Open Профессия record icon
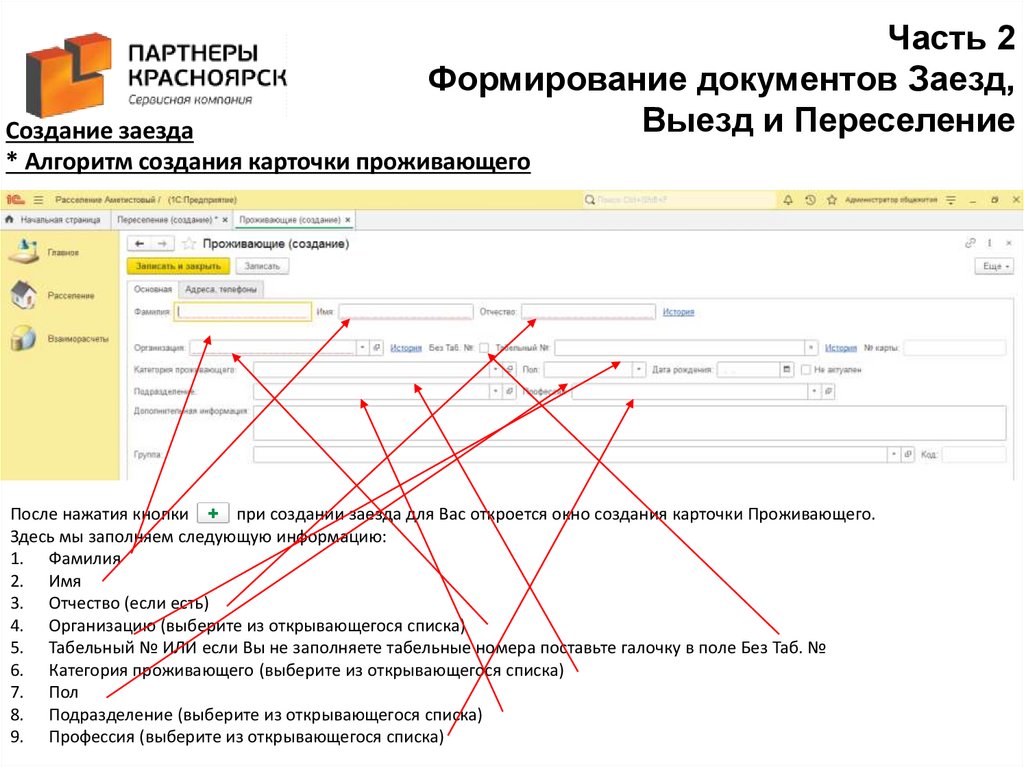This screenshot has height=767, width=1024. (828, 391)
